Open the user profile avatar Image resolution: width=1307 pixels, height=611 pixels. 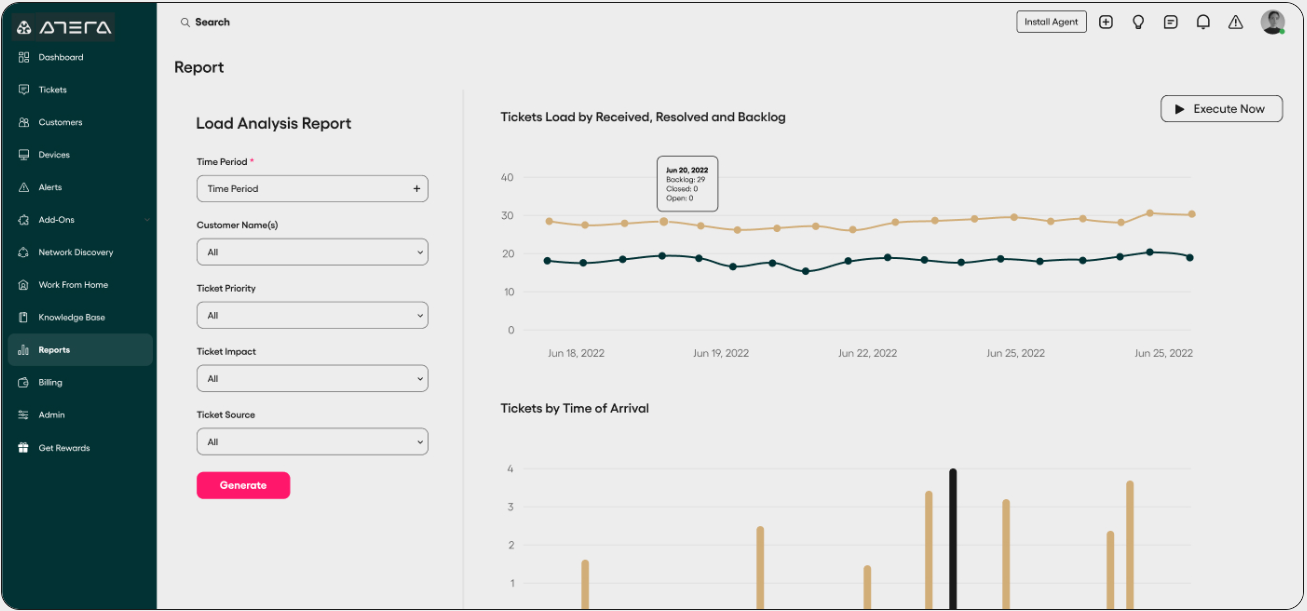(x=1272, y=22)
